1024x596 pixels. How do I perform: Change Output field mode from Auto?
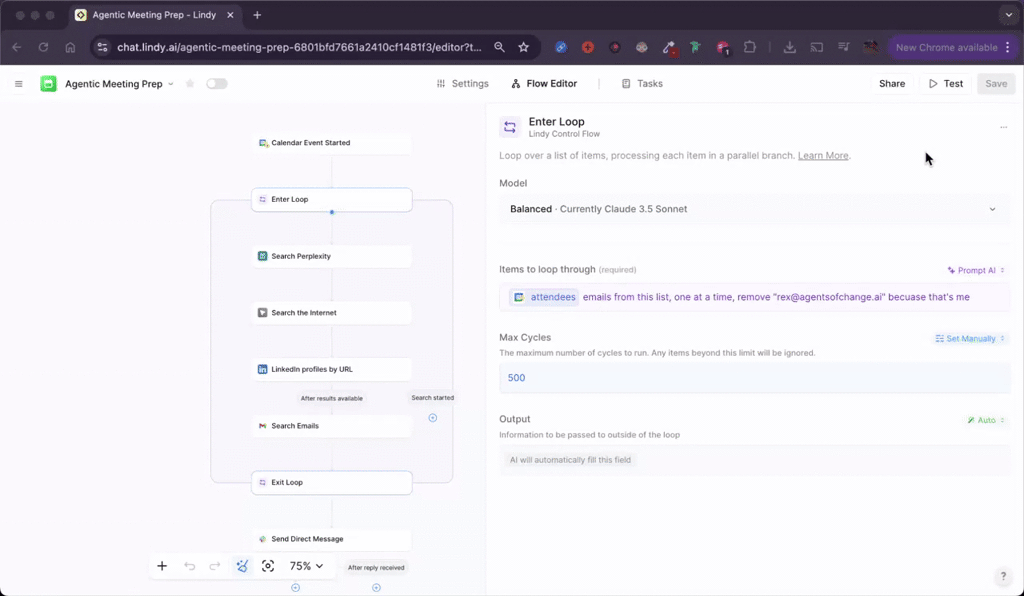[985, 420]
